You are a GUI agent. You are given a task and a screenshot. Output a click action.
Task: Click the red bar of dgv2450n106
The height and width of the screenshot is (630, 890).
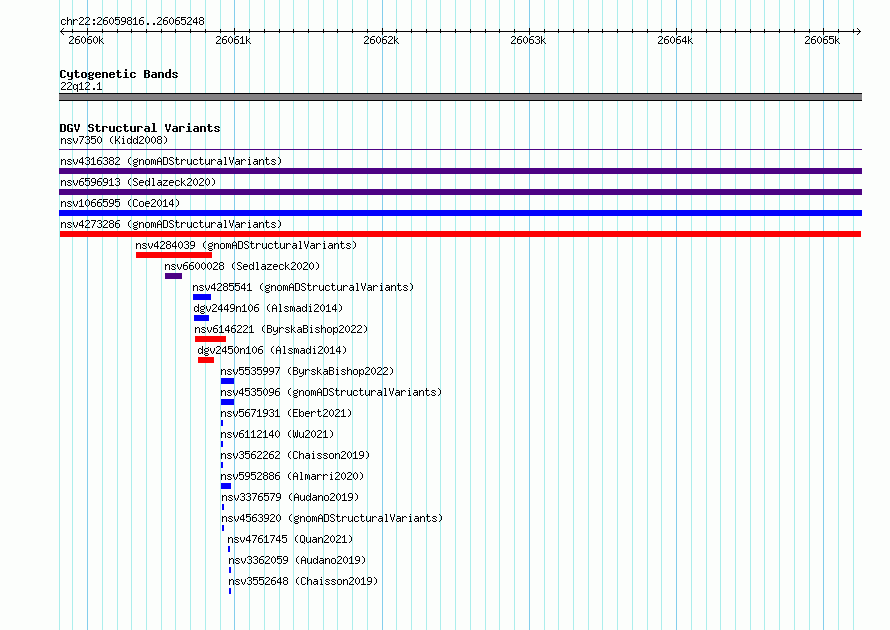(206, 360)
